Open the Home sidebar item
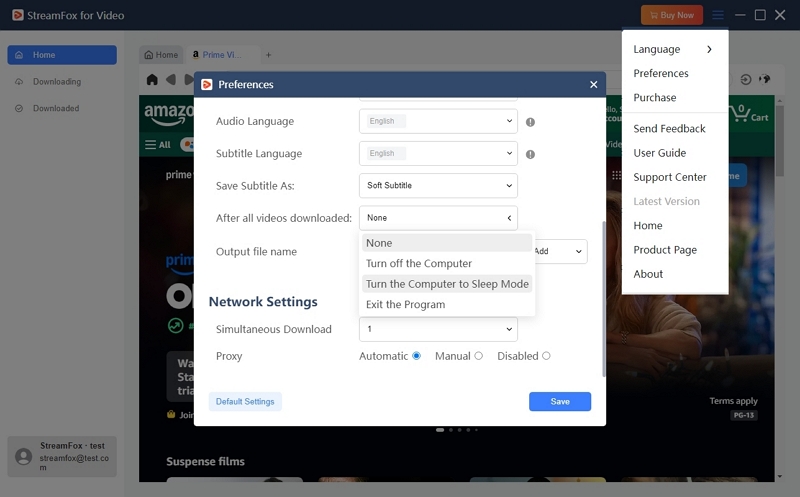The image size is (800, 497). (x=62, y=55)
